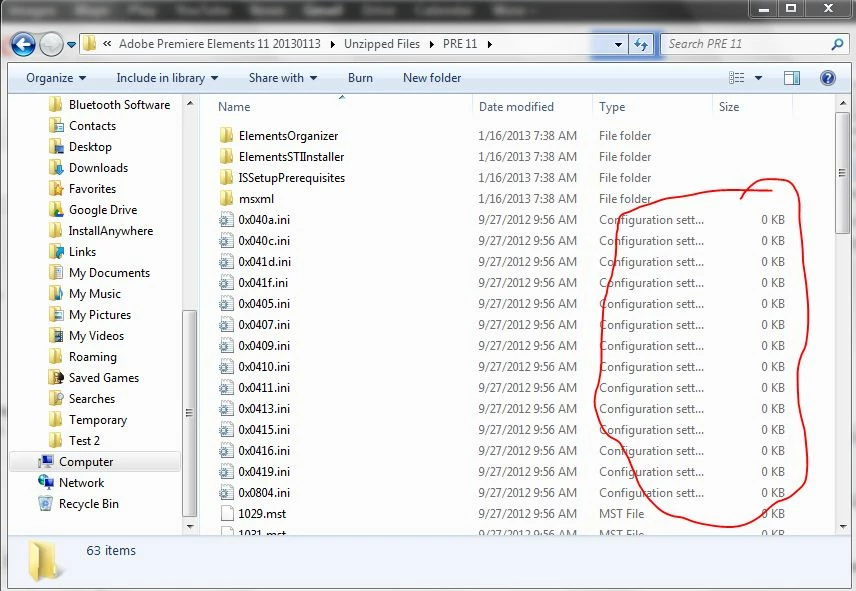Open the view options dropdown arrow
This screenshot has height=591, width=856.
click(x=758, y=78)
